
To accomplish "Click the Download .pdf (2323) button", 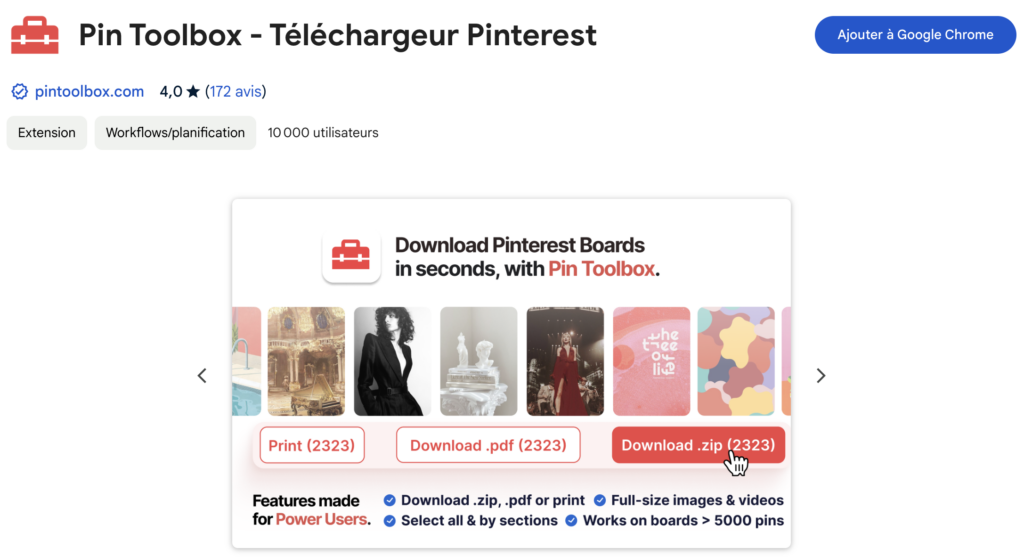I will coord(488,445).
